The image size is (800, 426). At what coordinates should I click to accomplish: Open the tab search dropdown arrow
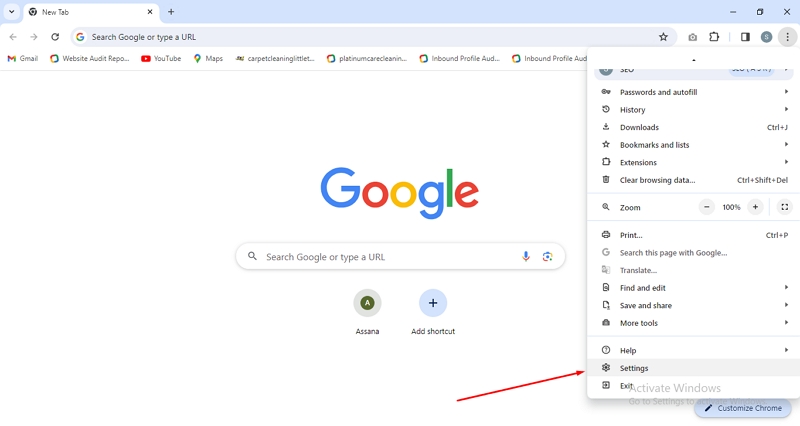[11, 12]
